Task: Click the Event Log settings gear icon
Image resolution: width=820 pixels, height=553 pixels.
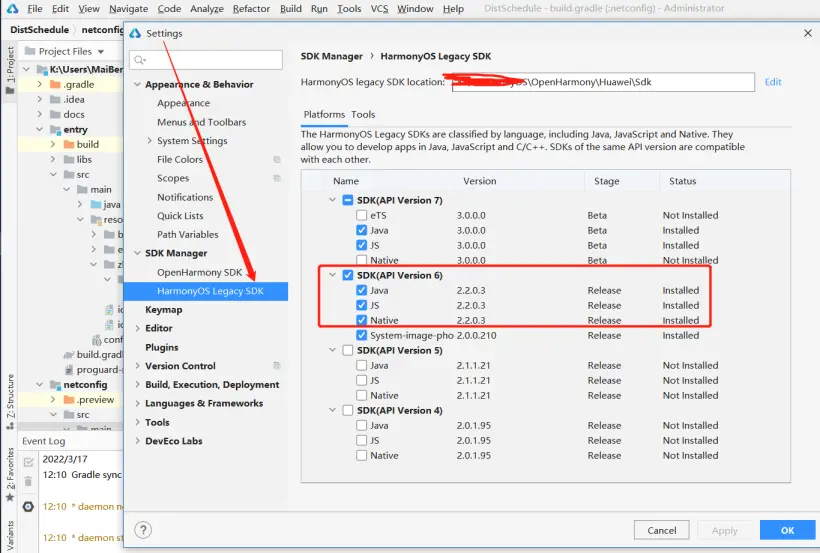Action: point(28,506)
